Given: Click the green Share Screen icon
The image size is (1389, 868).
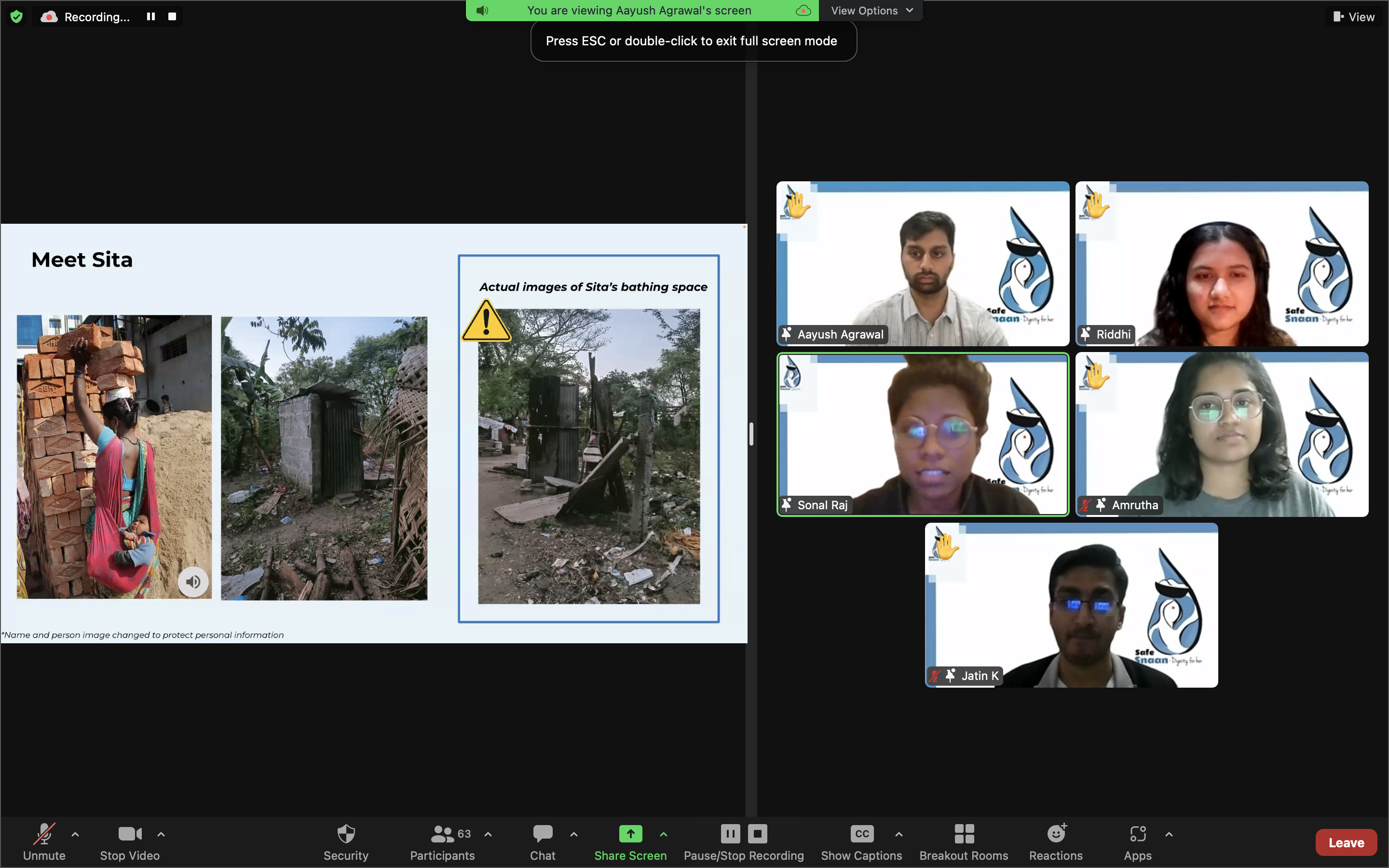Looking at the screenshot, I should coord(630,834).
